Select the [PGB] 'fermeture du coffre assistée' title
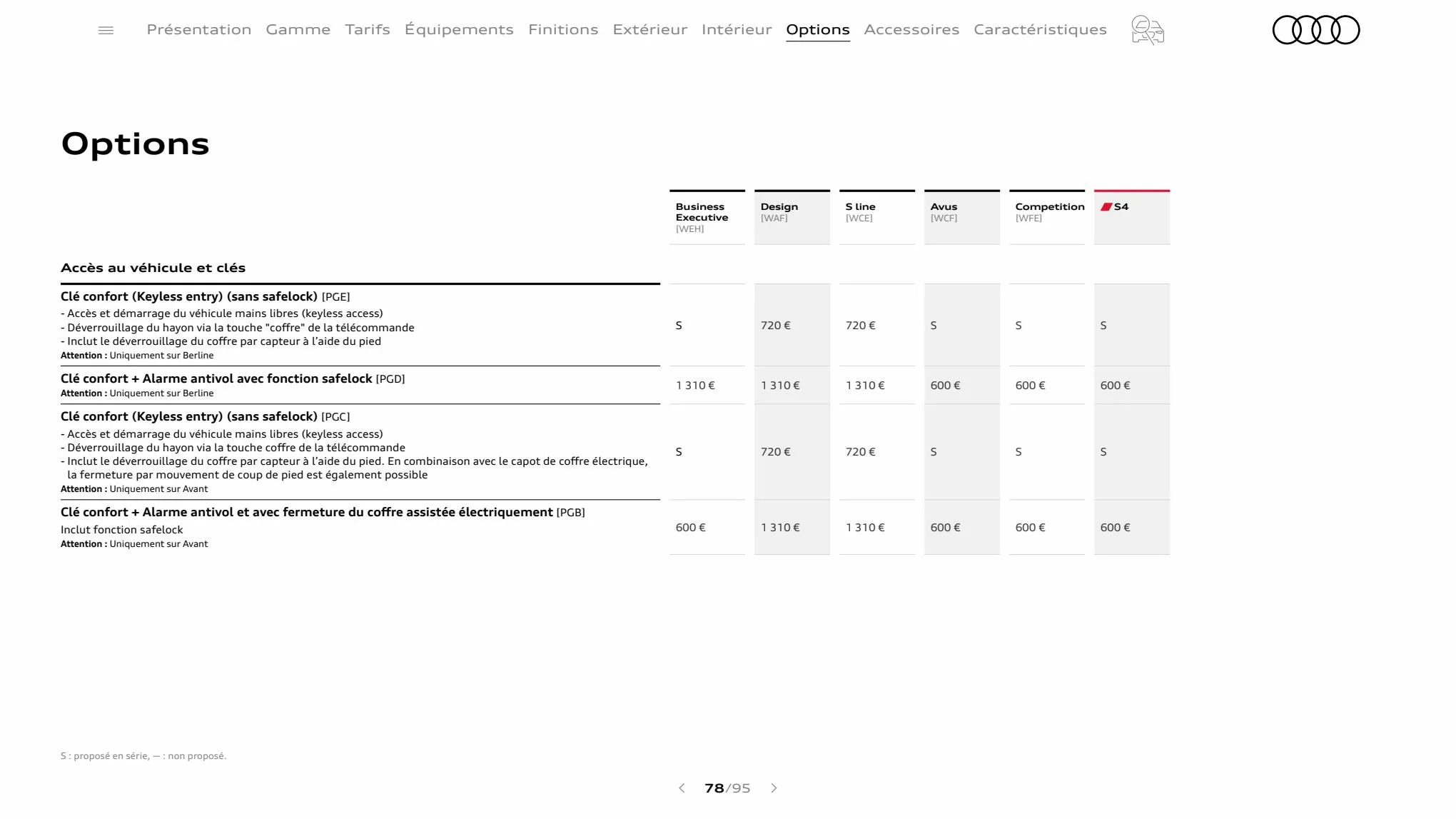The image size is (1456, 819). (323, 512)
